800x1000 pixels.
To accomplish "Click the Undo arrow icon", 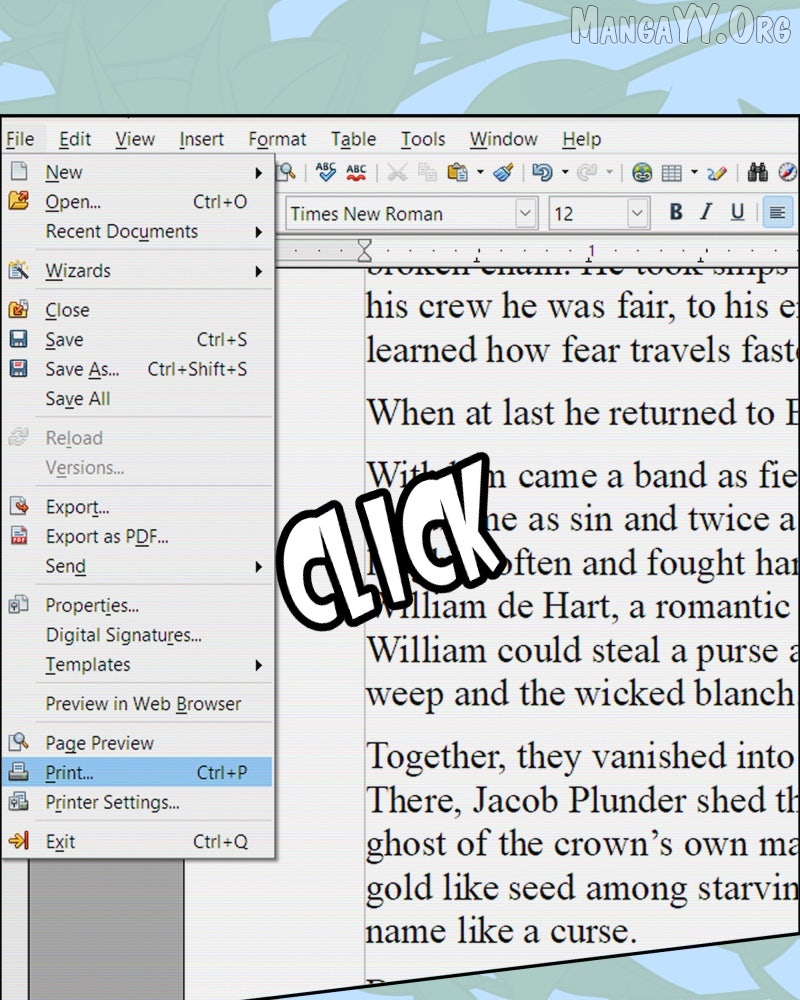I will point(542,172).
